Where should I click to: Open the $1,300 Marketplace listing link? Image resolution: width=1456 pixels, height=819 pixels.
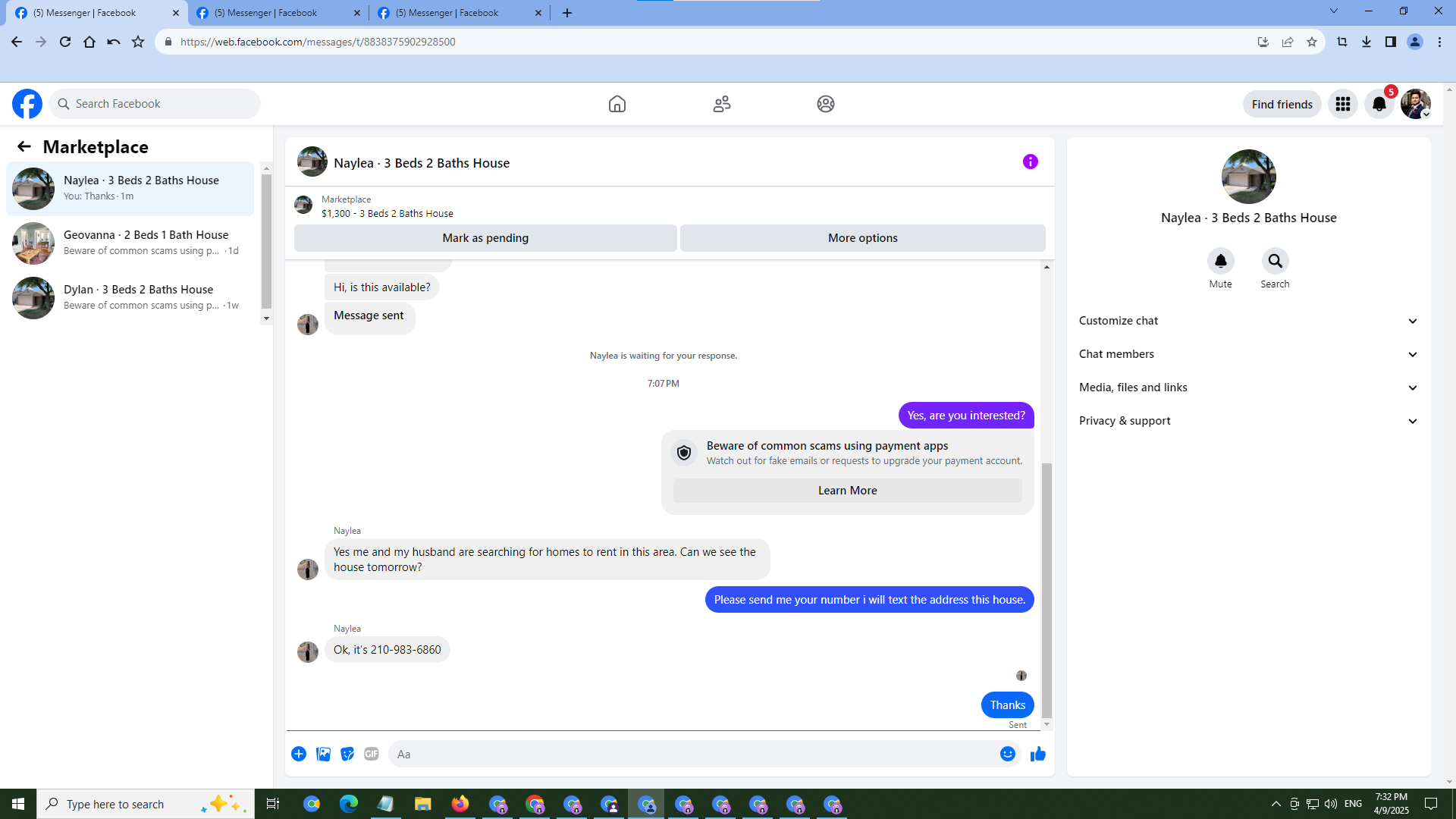(388, 214)
